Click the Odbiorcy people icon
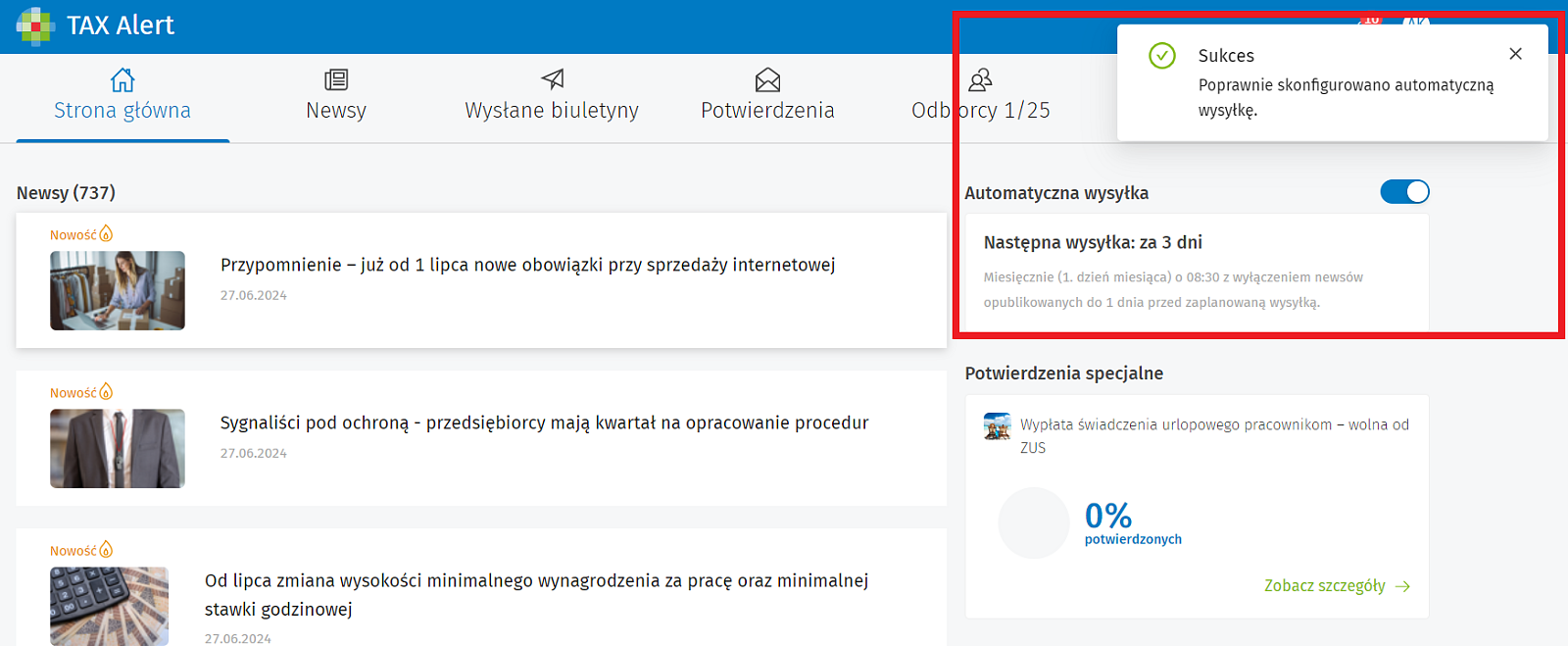This screenshot has width=1568, height=646. click(980, 79)
